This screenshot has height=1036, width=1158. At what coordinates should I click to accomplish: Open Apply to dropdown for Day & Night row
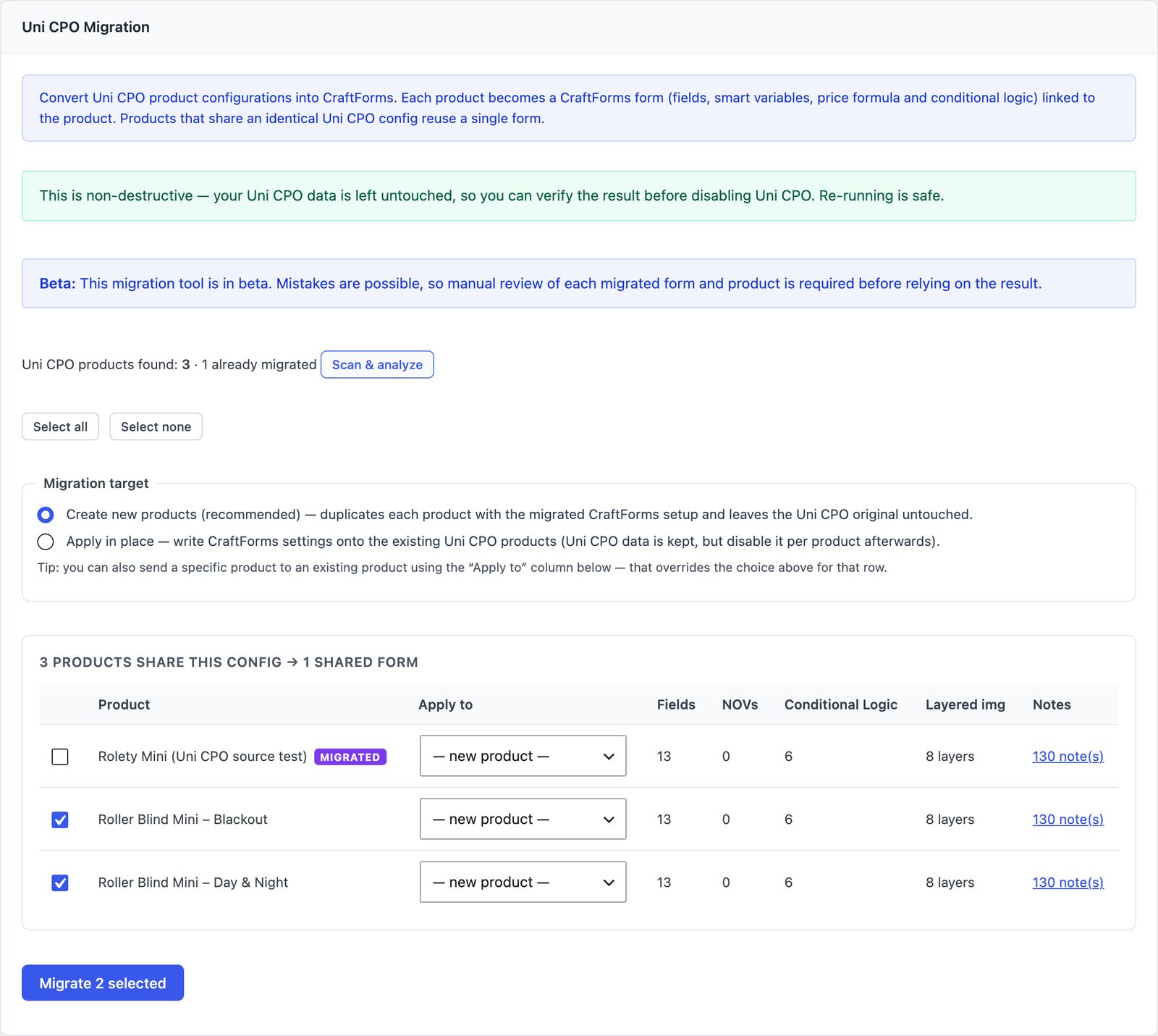pos(523,882)
